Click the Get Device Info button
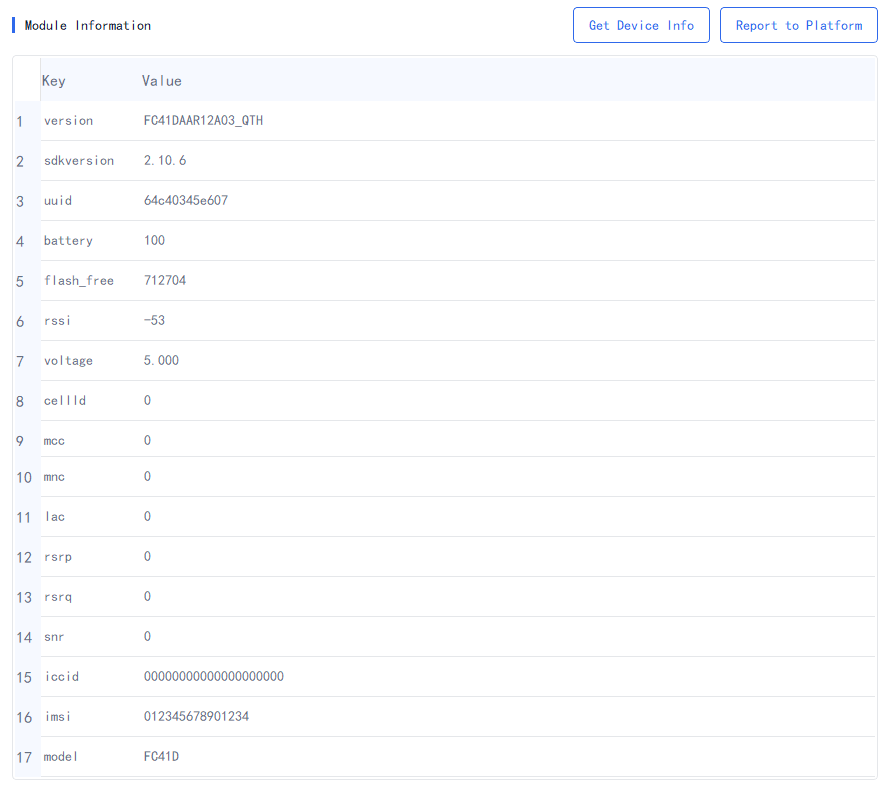Viewport: 891px width, 786px height. coord(641,25)
